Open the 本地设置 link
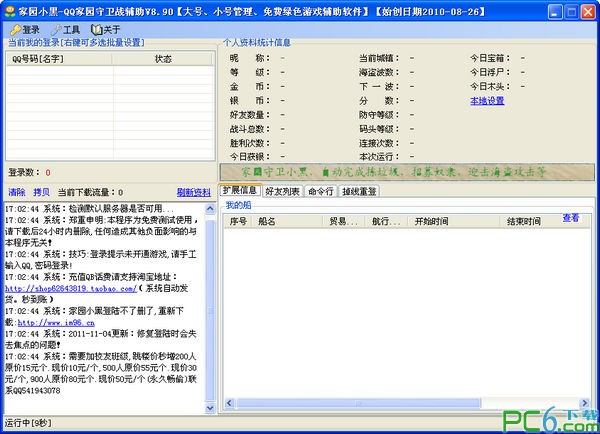600x434 pixels. (487, 101)
